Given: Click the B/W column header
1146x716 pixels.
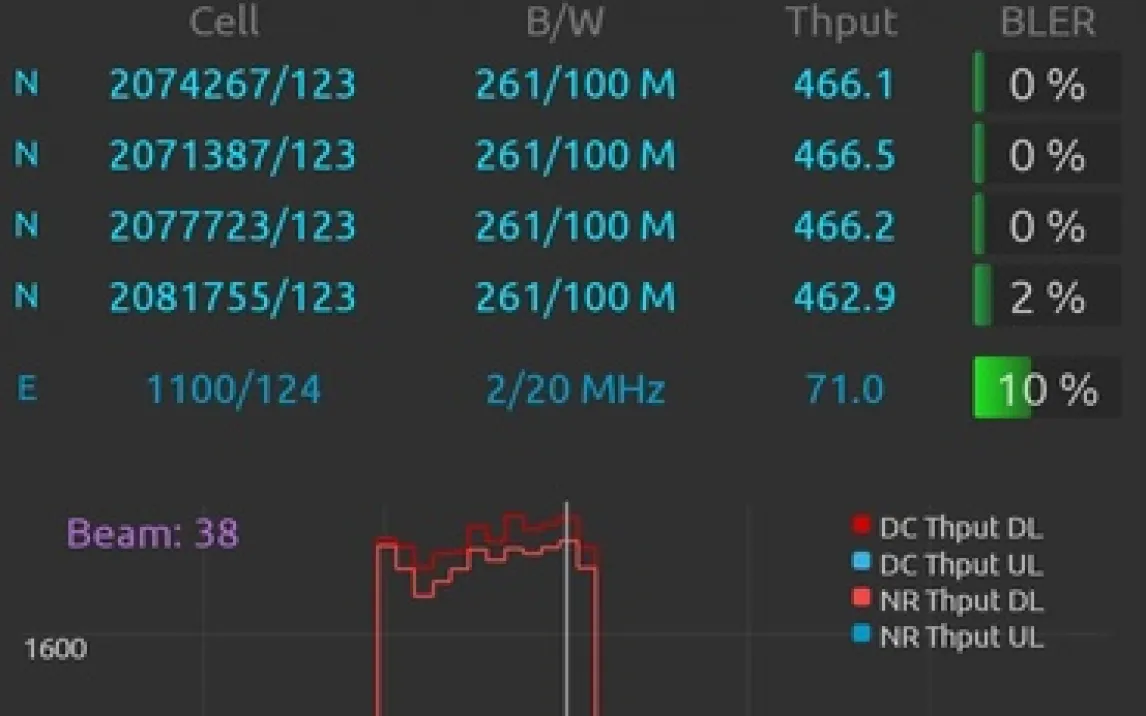Looking at the screenshot, I should [x=565, y=21].
